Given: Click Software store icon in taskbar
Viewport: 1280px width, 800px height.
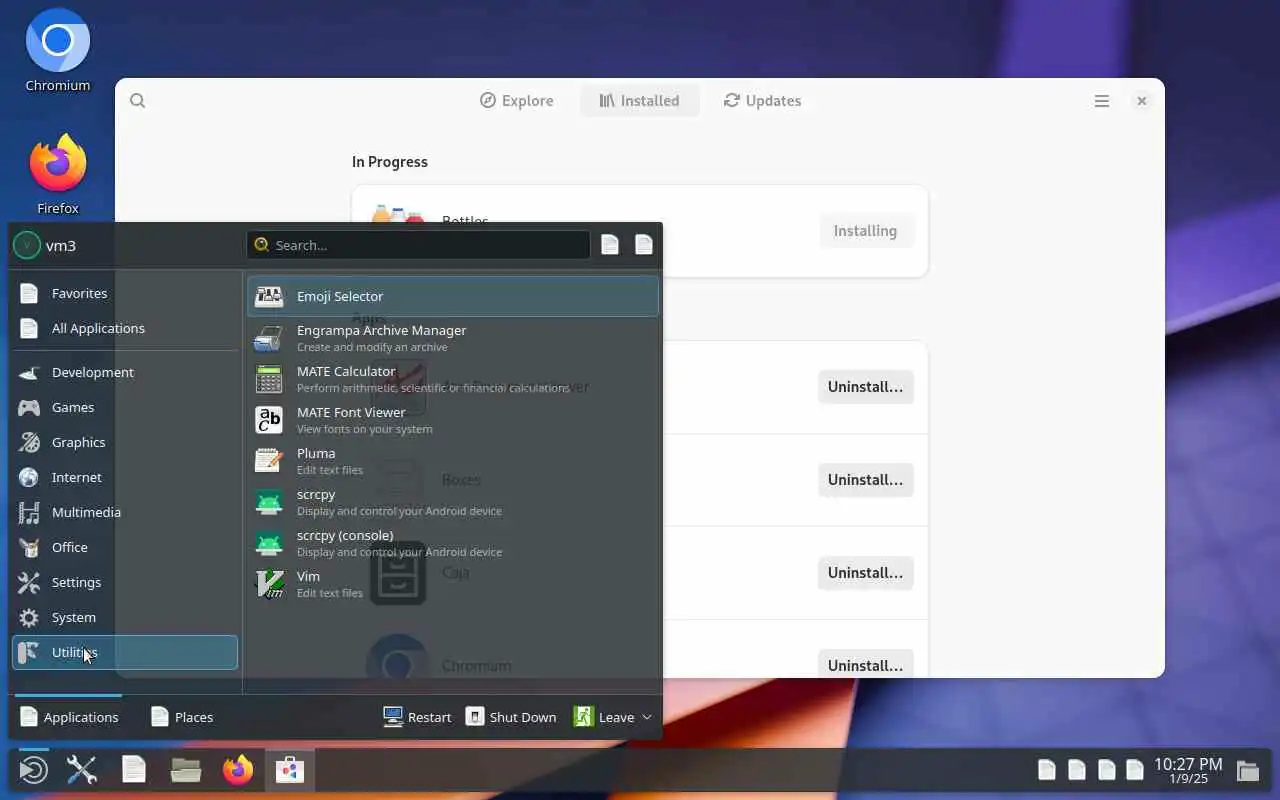Looking at the screenshot, I should click(290, 770).
